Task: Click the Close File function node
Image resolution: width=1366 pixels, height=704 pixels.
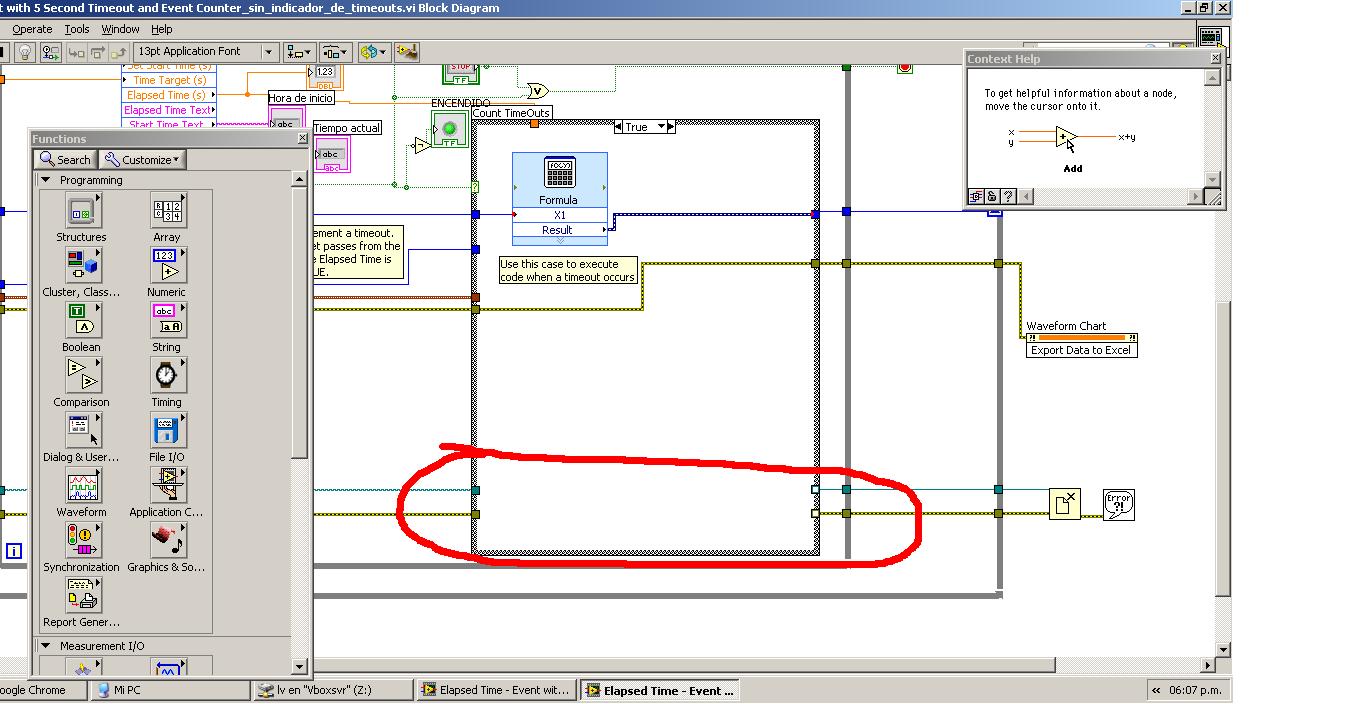Action: coord(1065,504)
